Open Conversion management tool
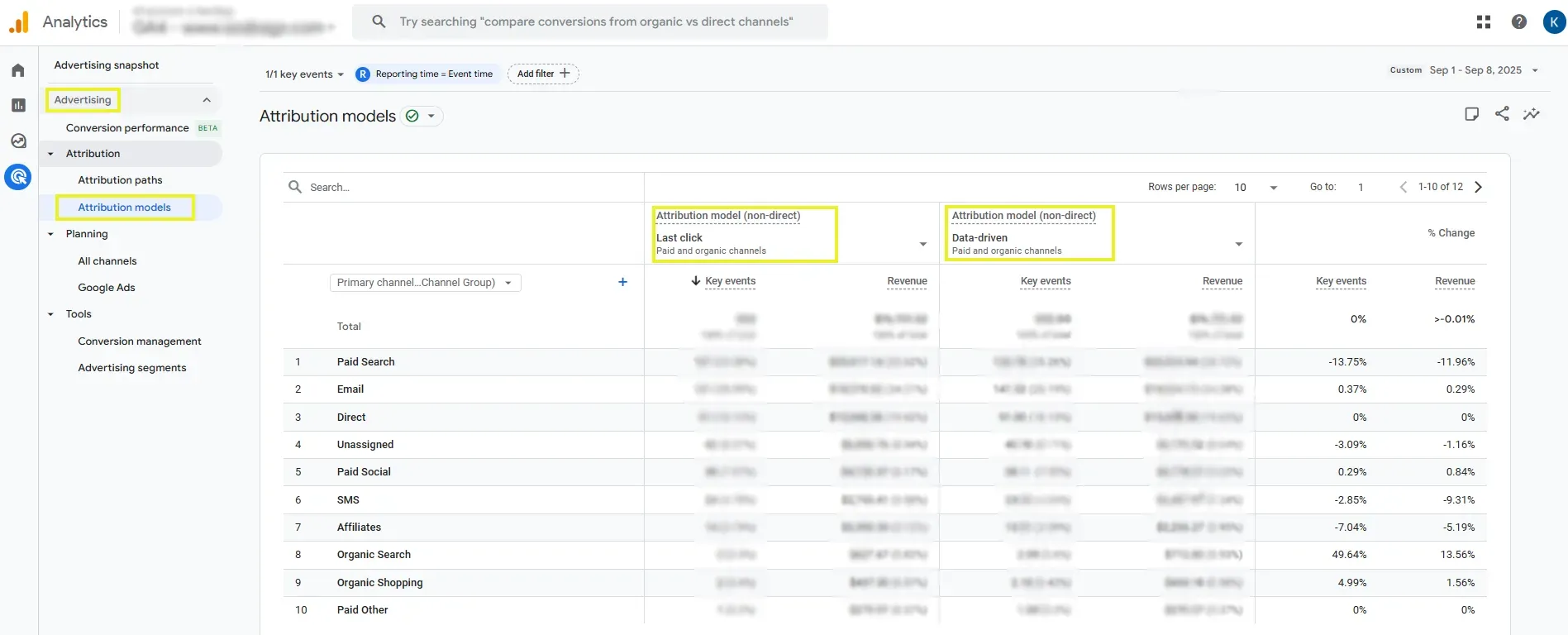This screenshot has height=635, width=1568. point(140,341)
